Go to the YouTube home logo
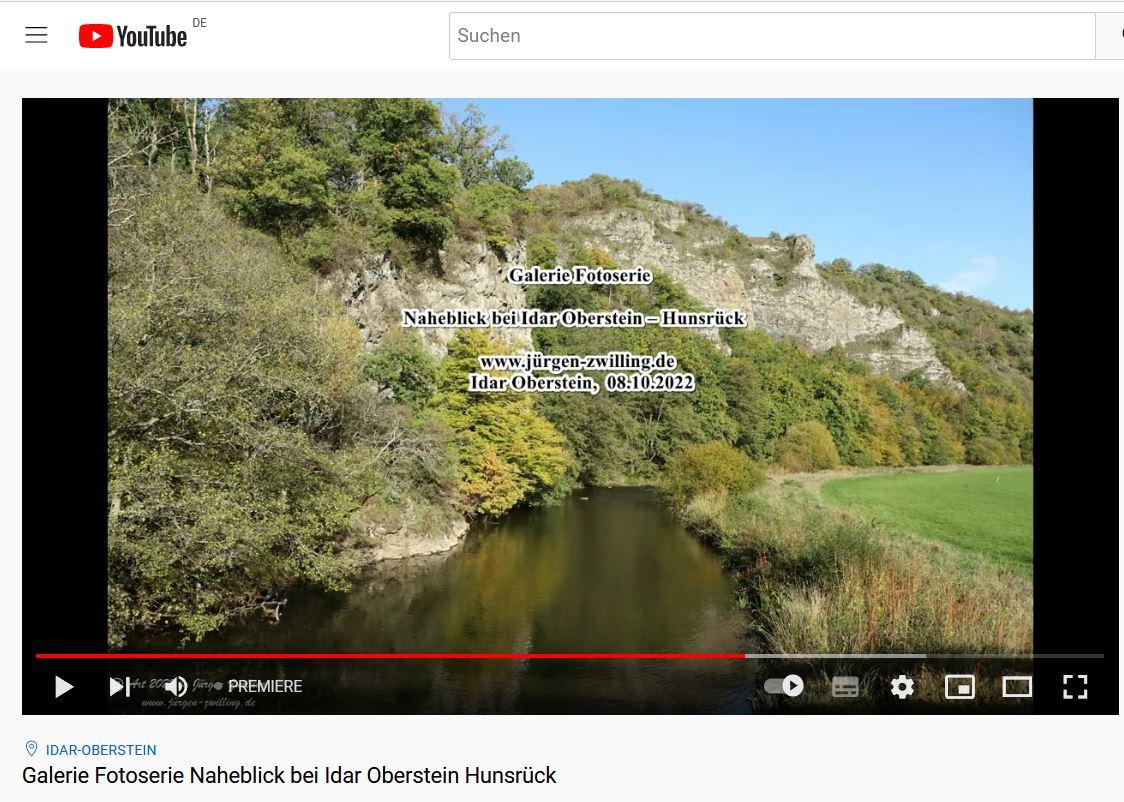 pos(133,36)
